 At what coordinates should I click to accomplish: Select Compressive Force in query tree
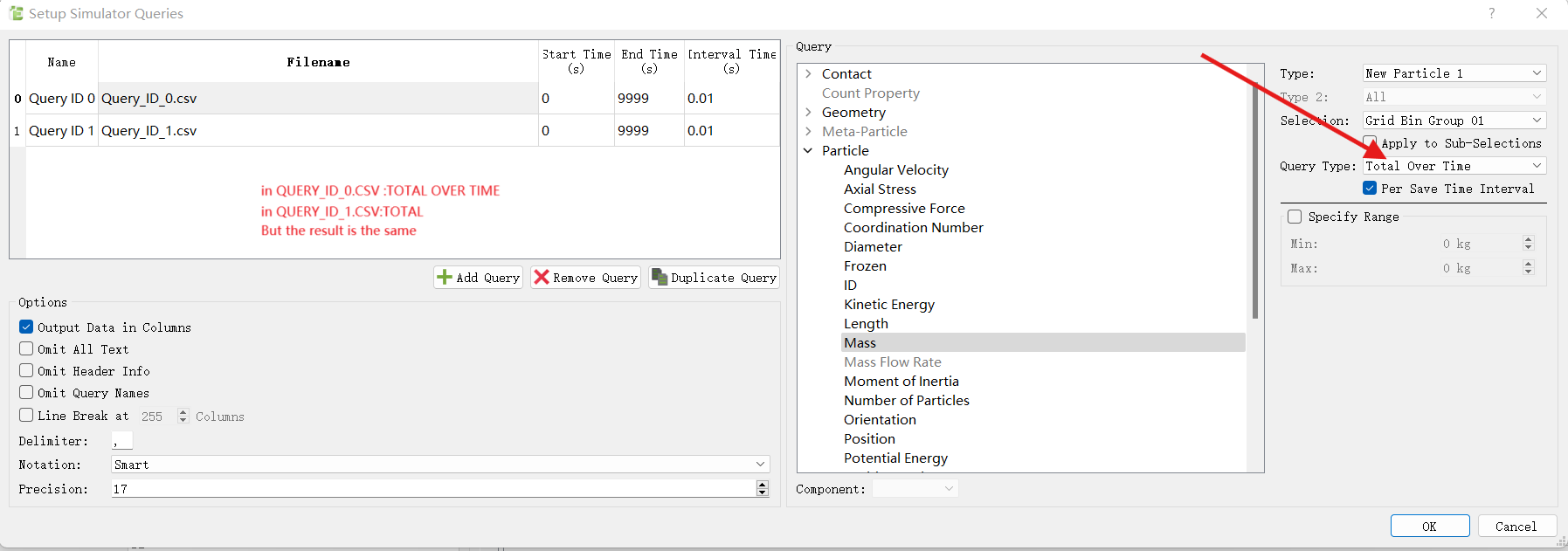(904, 208)
